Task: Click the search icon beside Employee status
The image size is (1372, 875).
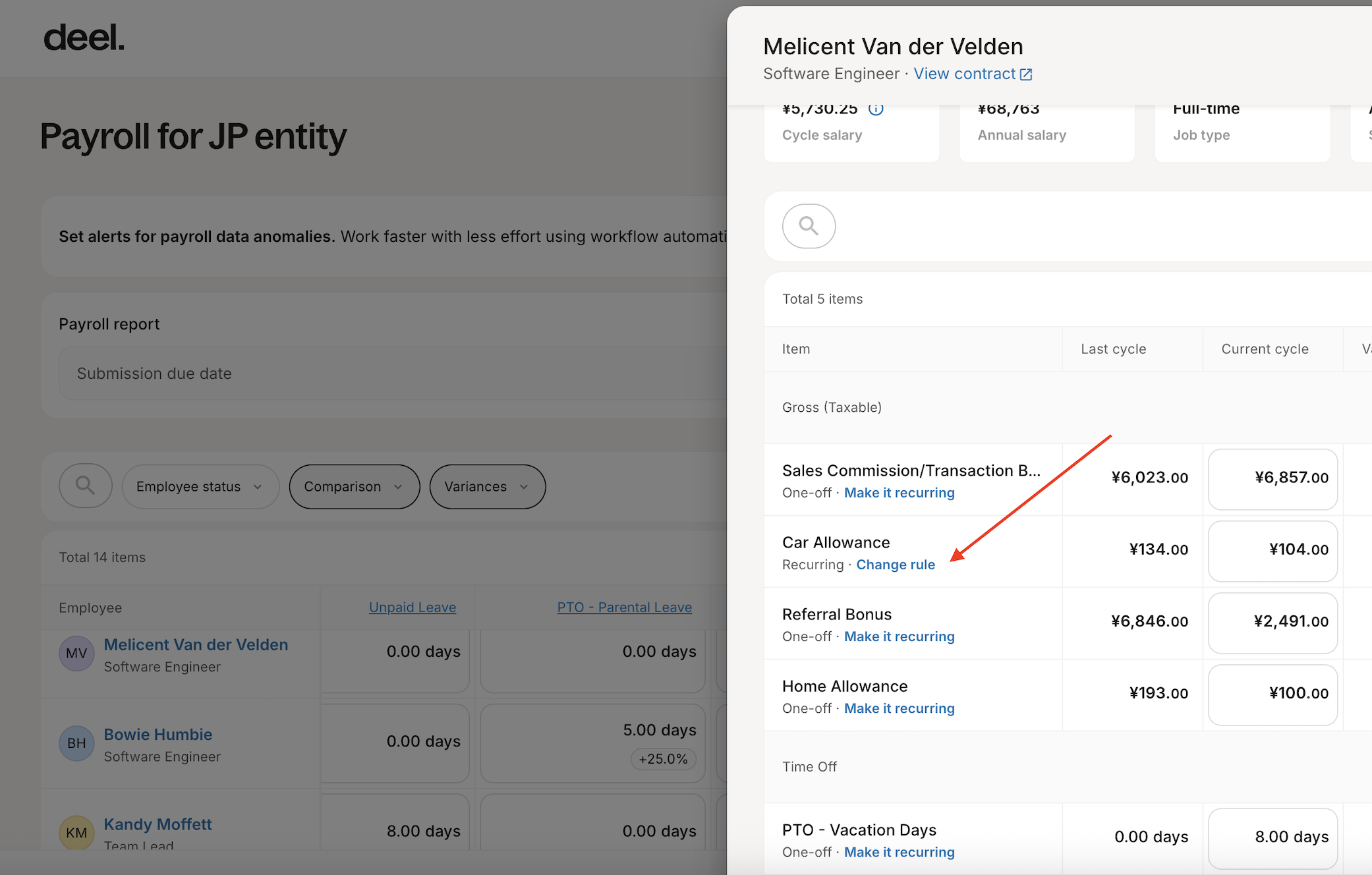Action: click(85, 486)
